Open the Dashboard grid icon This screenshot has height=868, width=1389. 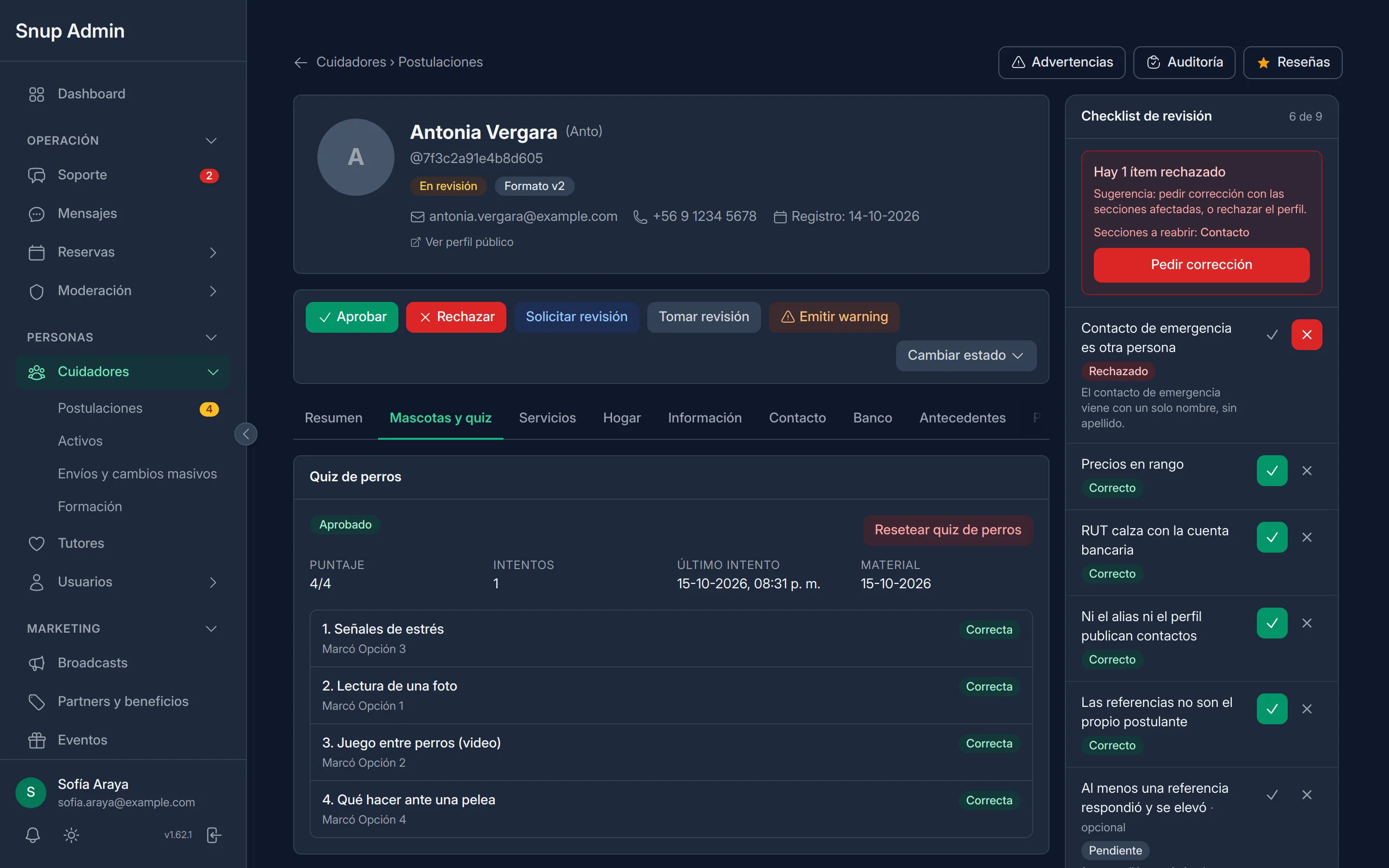(36, 94)
